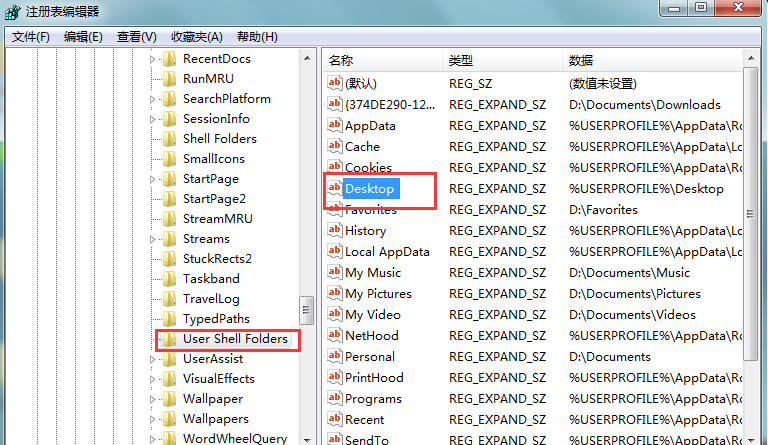Open the 帮助(H) menu
This screenshot has width=768, height=445.
(257, 37)
